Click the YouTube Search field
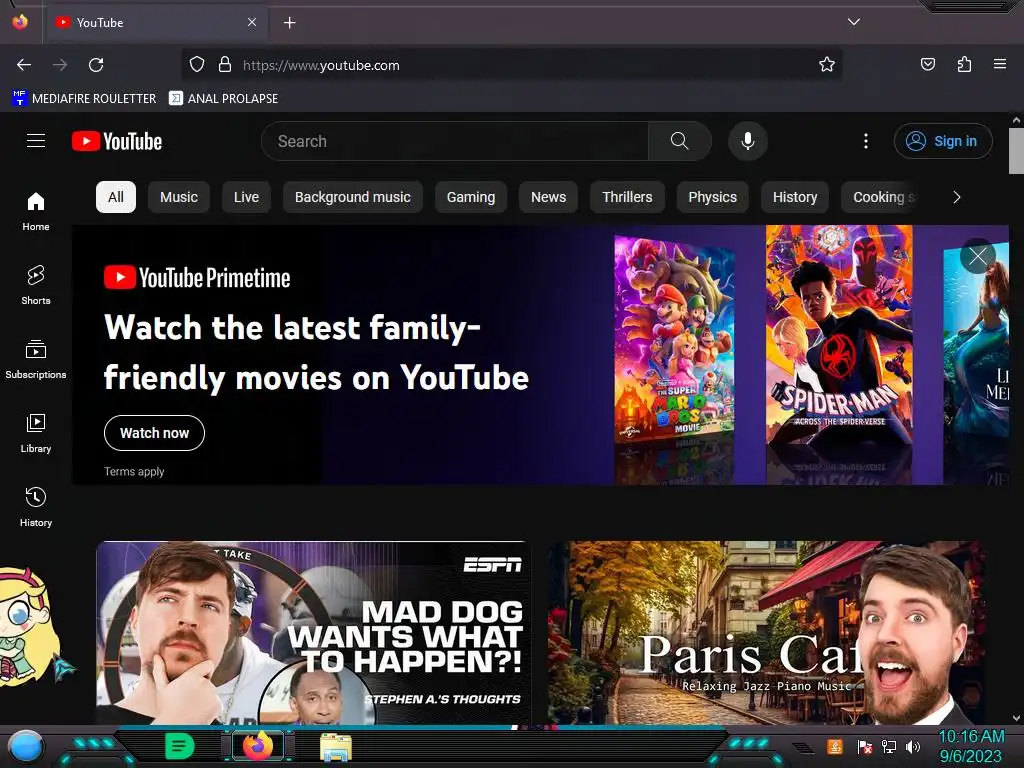 (455, 141)
